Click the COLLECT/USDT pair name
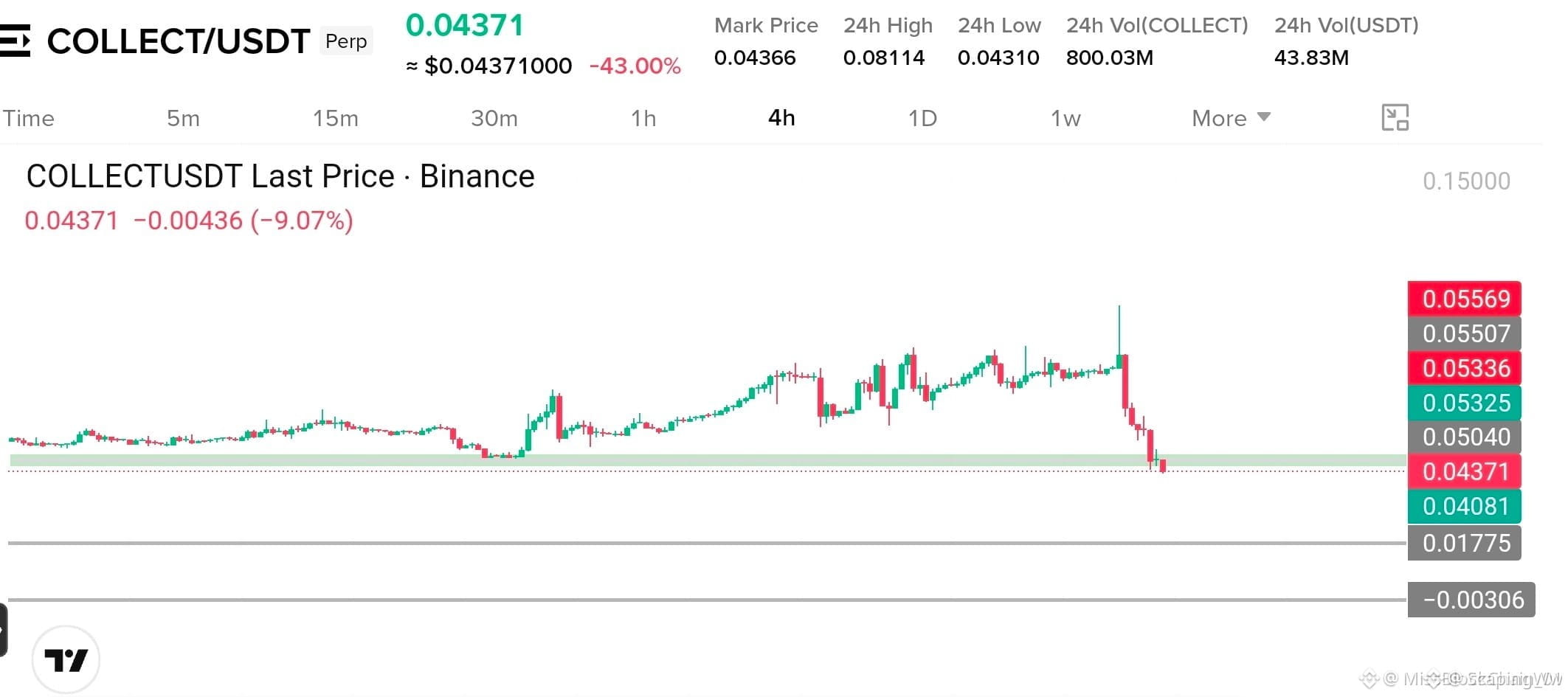Viewport: 1568px width, 697px height. [178, 41]
